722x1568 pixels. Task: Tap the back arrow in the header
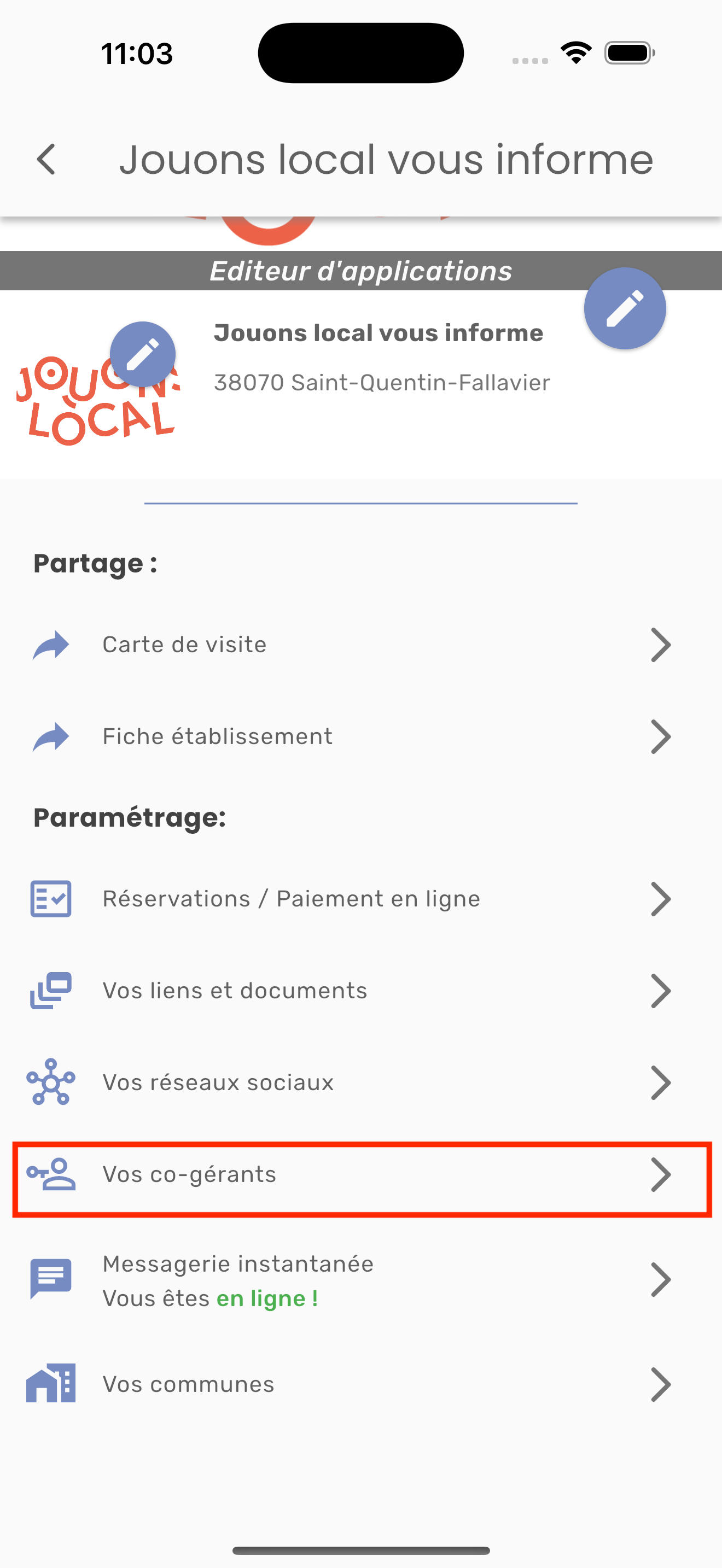click(x=46, y=160)
